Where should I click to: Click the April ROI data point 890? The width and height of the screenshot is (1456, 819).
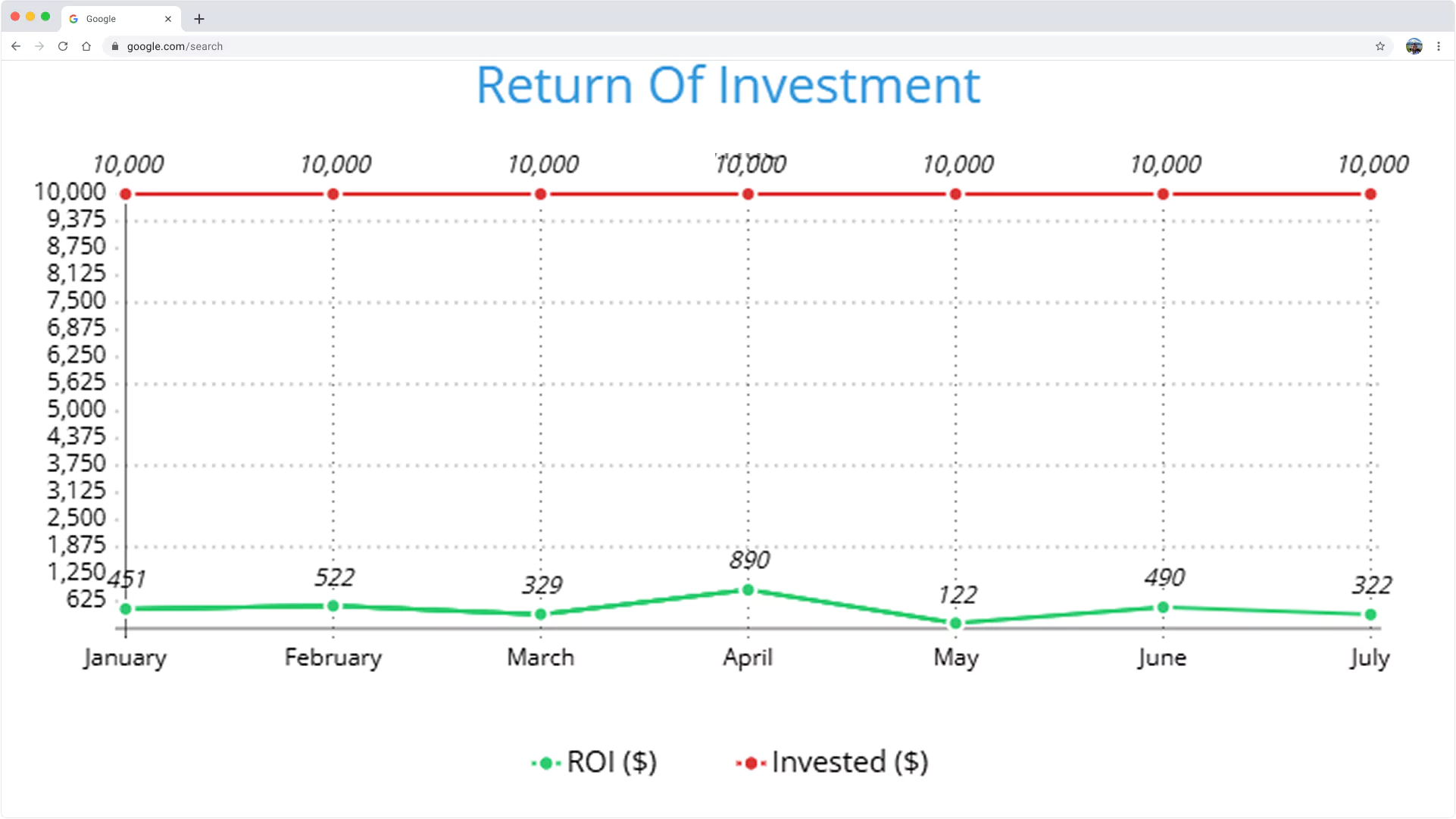pos(748,590)
